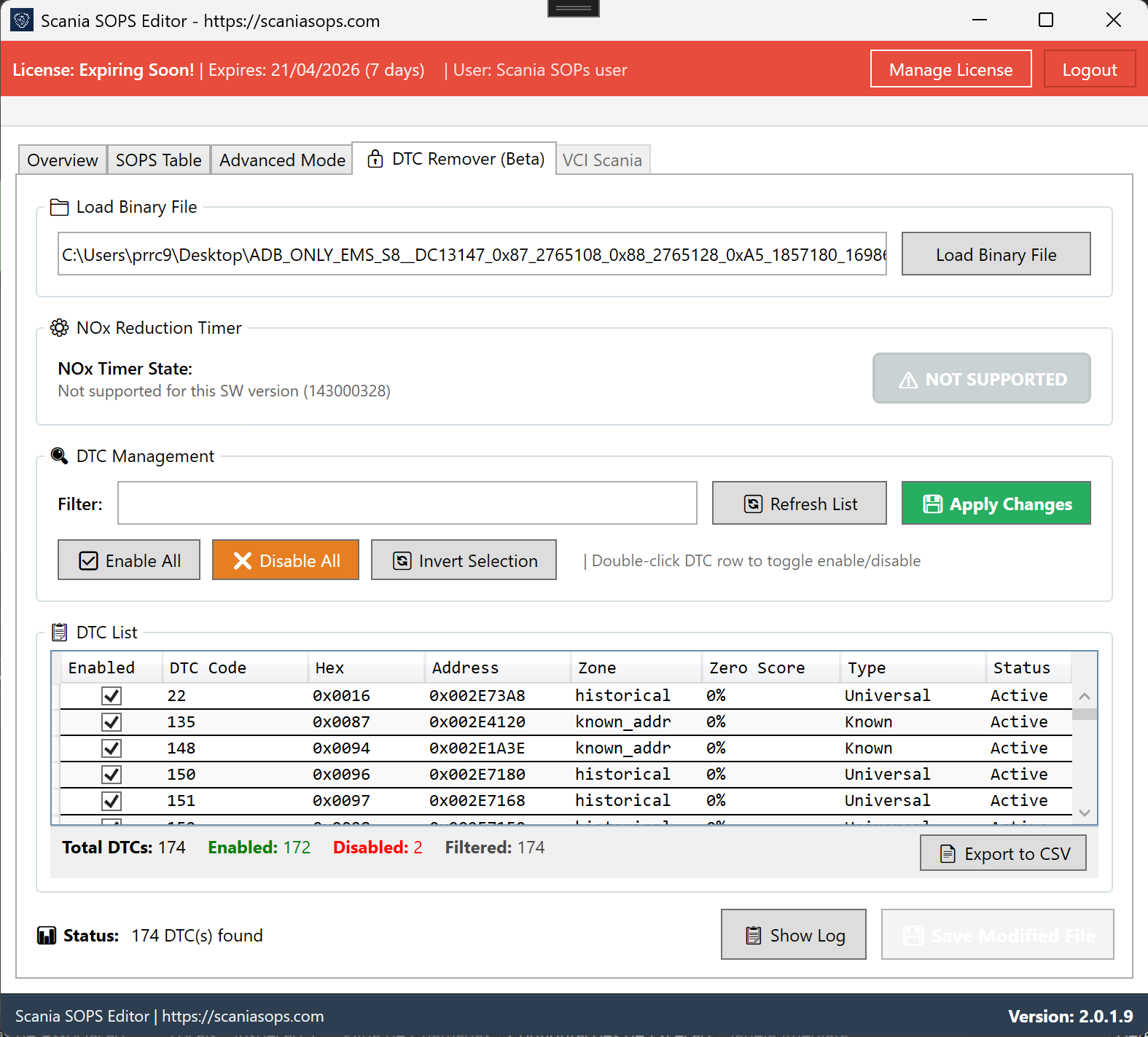The height and width of the screenshot is (1037, 1148).
Task: Click the Logout button
Action: tap(1090, 69)
